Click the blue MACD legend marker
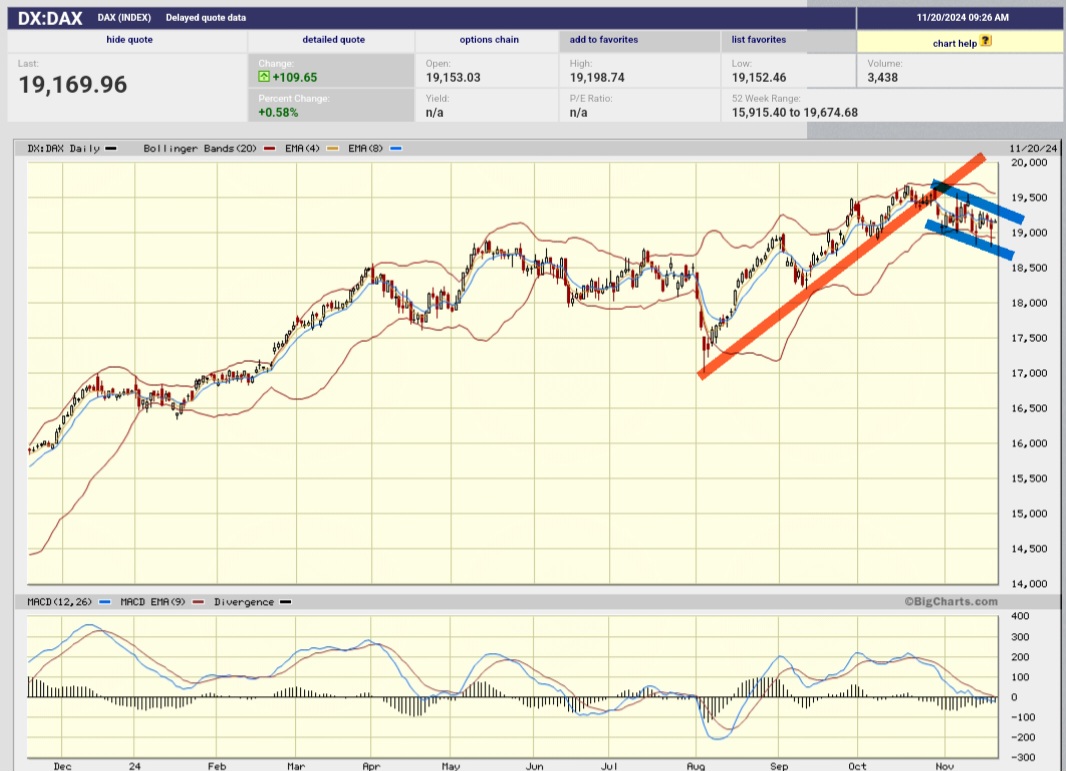This screenshot has width=1066, height=771. click(106, 602)
